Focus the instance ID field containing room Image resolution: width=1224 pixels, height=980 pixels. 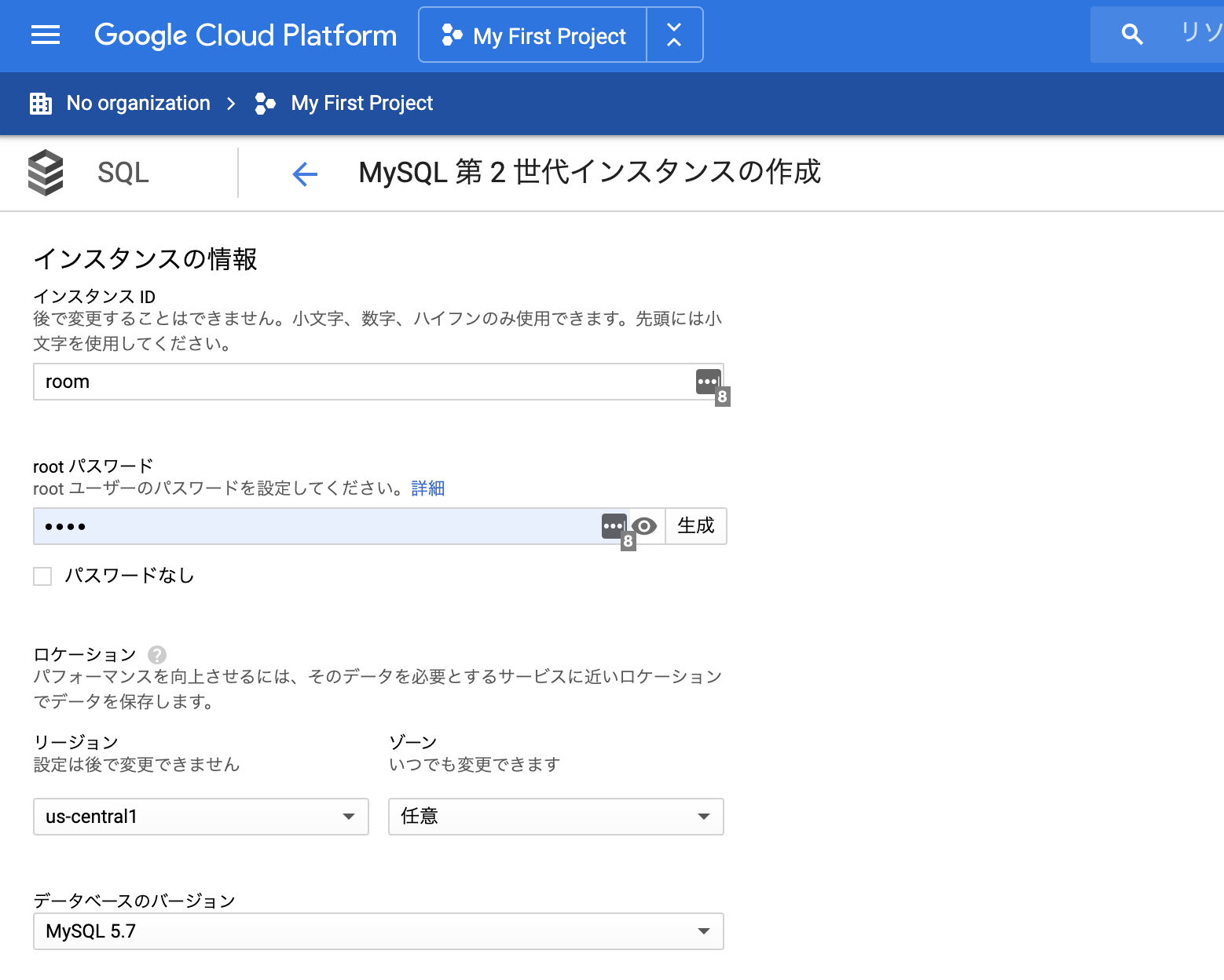[378, 382]
